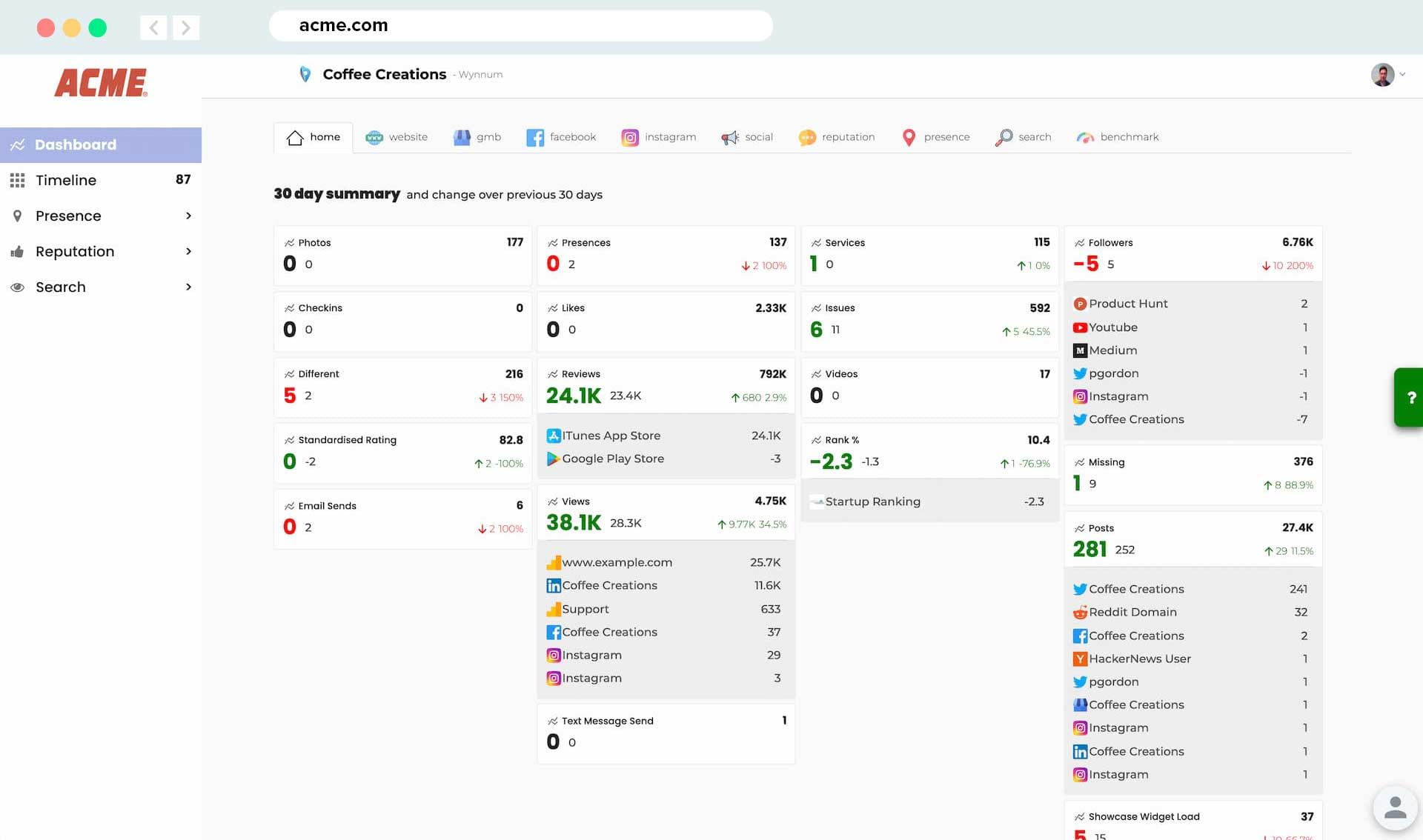Image resolution: width=1423 pixels, height=840 pixels.
Task: Open the reputation tab
Action: tap(836, 137)
